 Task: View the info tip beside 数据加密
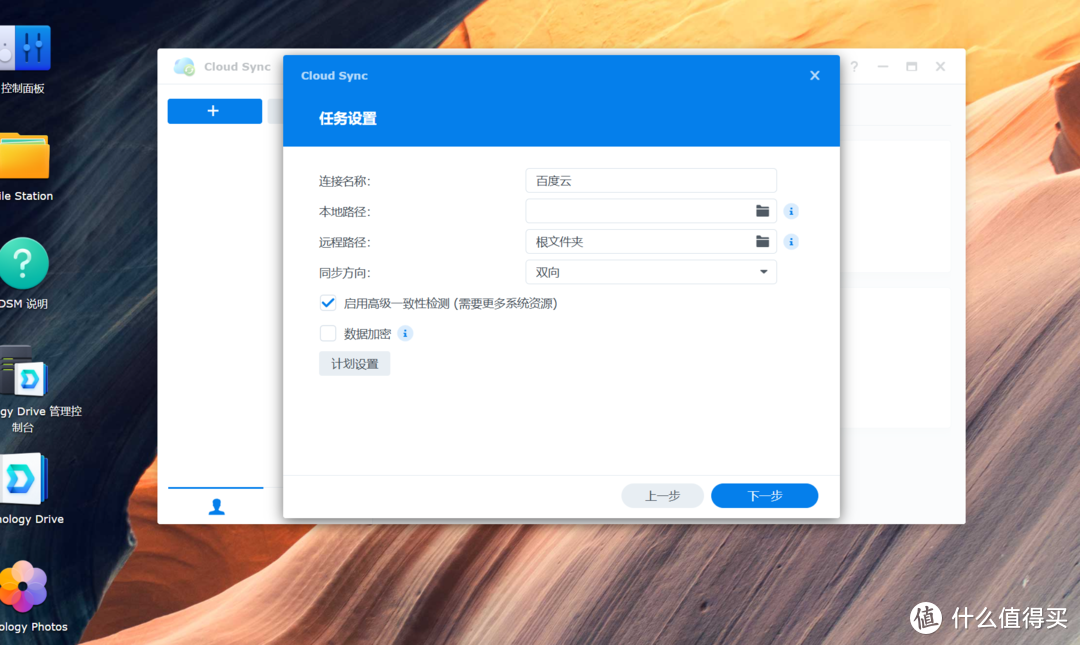pyautogui.click(x=405, y=333)
